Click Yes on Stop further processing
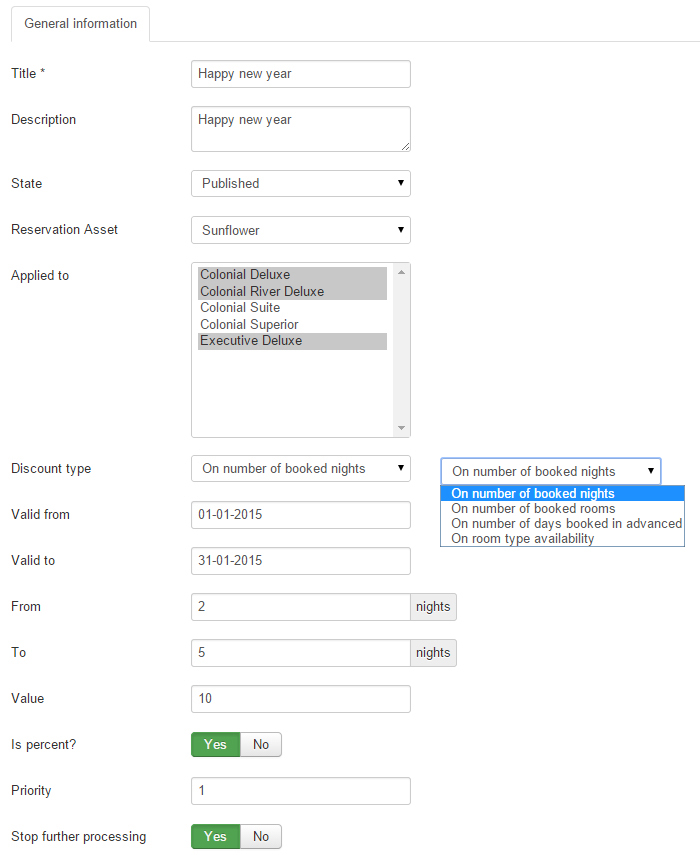 (x=215, y=836)
